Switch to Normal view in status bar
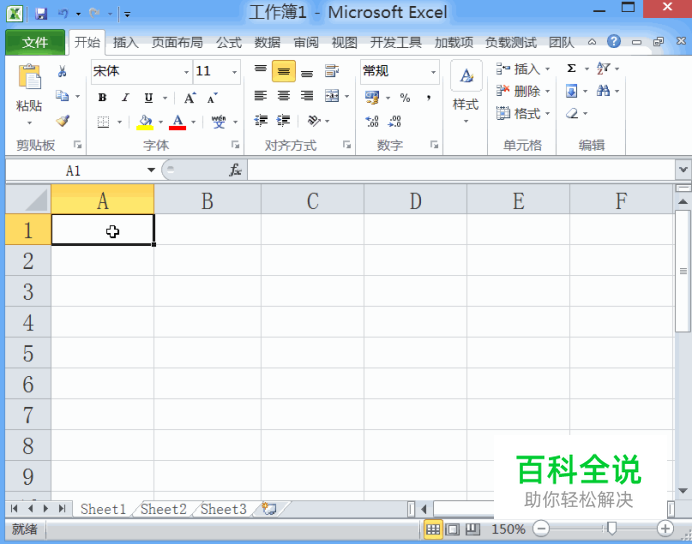The image size is (692, 544). tap(433, 529)
